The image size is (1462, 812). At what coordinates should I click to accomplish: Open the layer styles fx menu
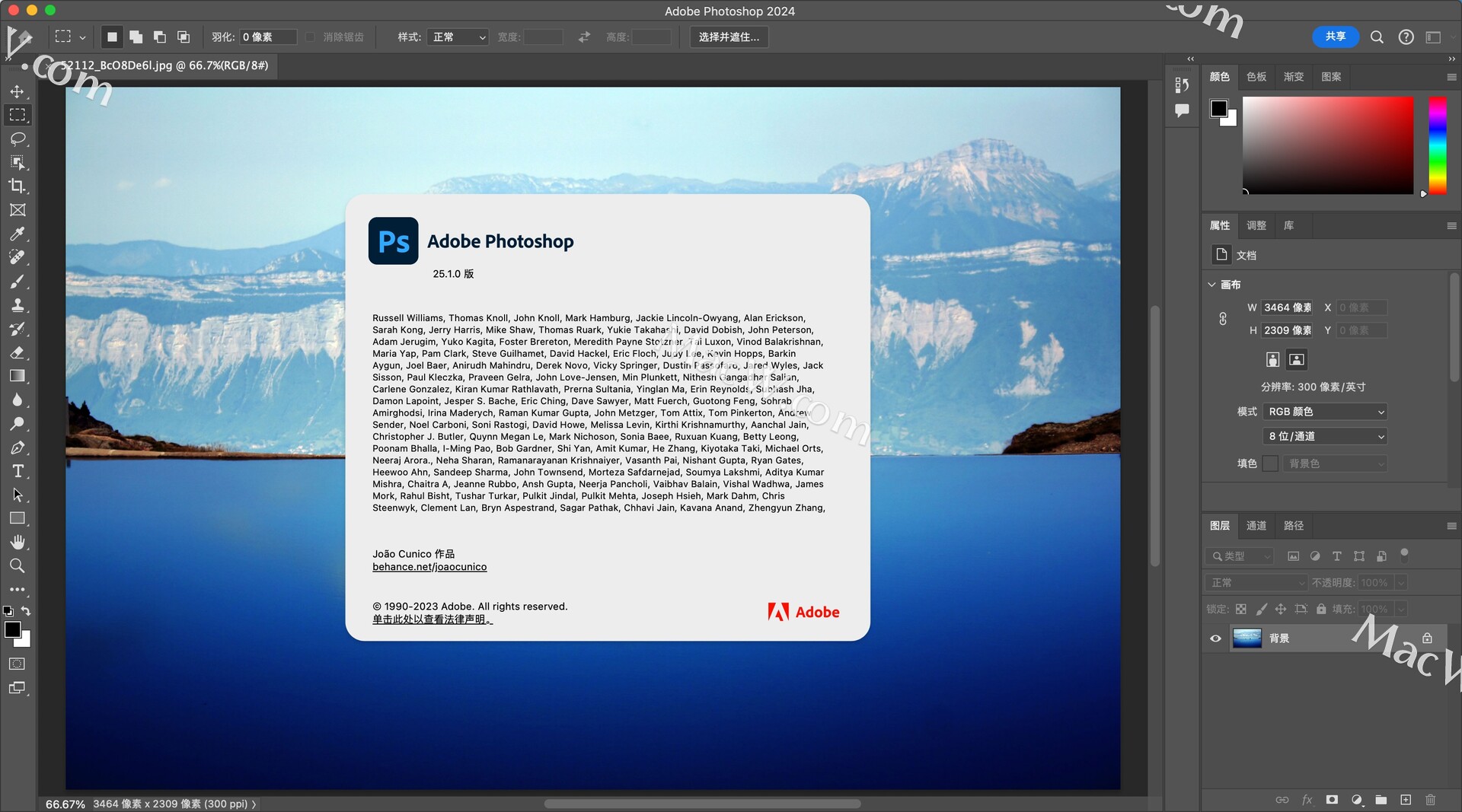pyautogui.click(x=1307, y=800)
